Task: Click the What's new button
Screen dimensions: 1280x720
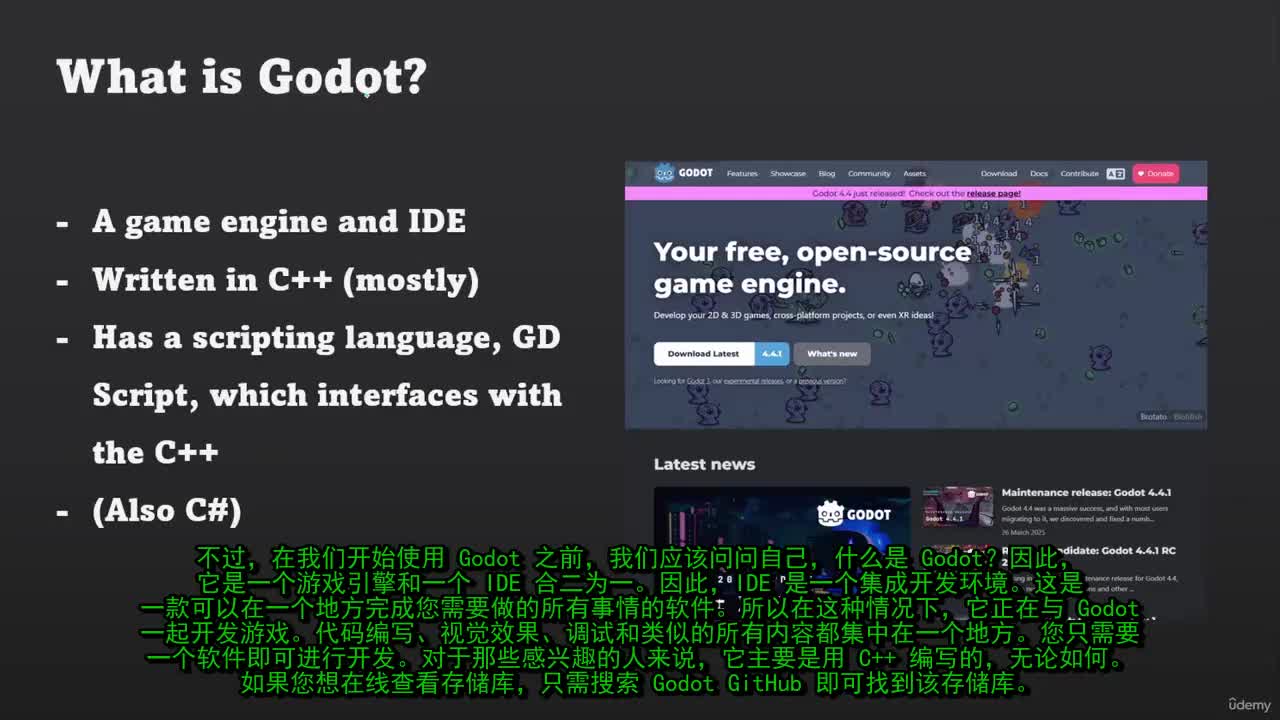Action: 832,354
